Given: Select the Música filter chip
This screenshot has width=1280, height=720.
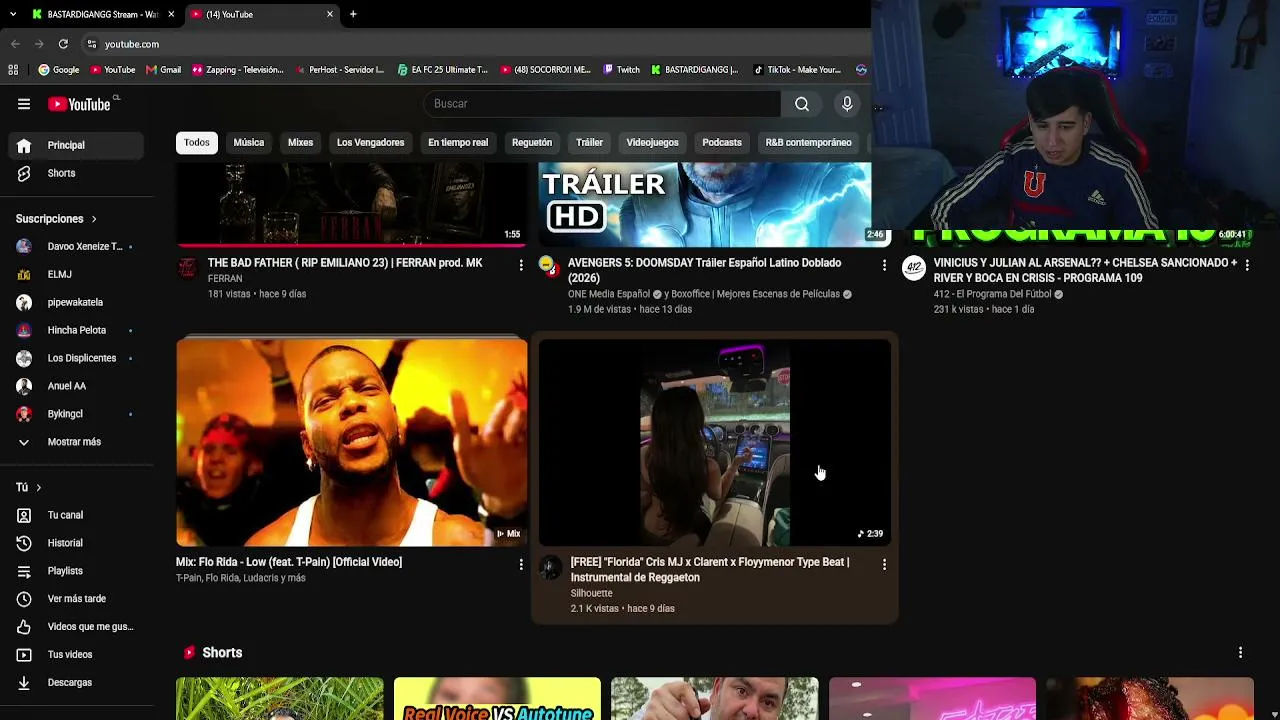Looking at the screenshot, I should click(x=249, y=143).
